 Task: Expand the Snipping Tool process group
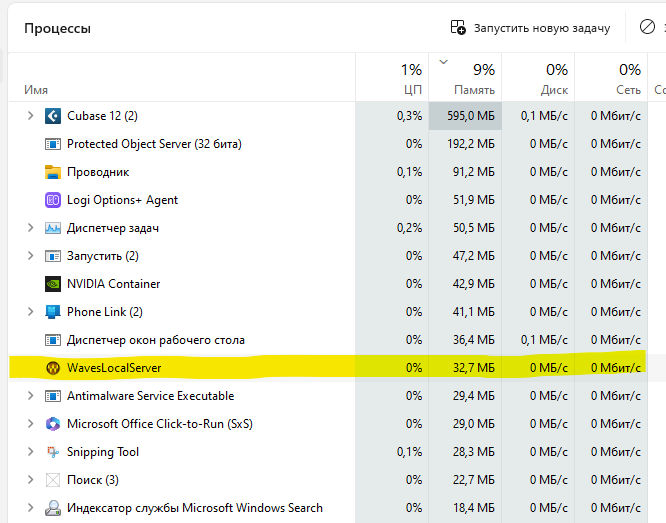[x=30, y=452]
